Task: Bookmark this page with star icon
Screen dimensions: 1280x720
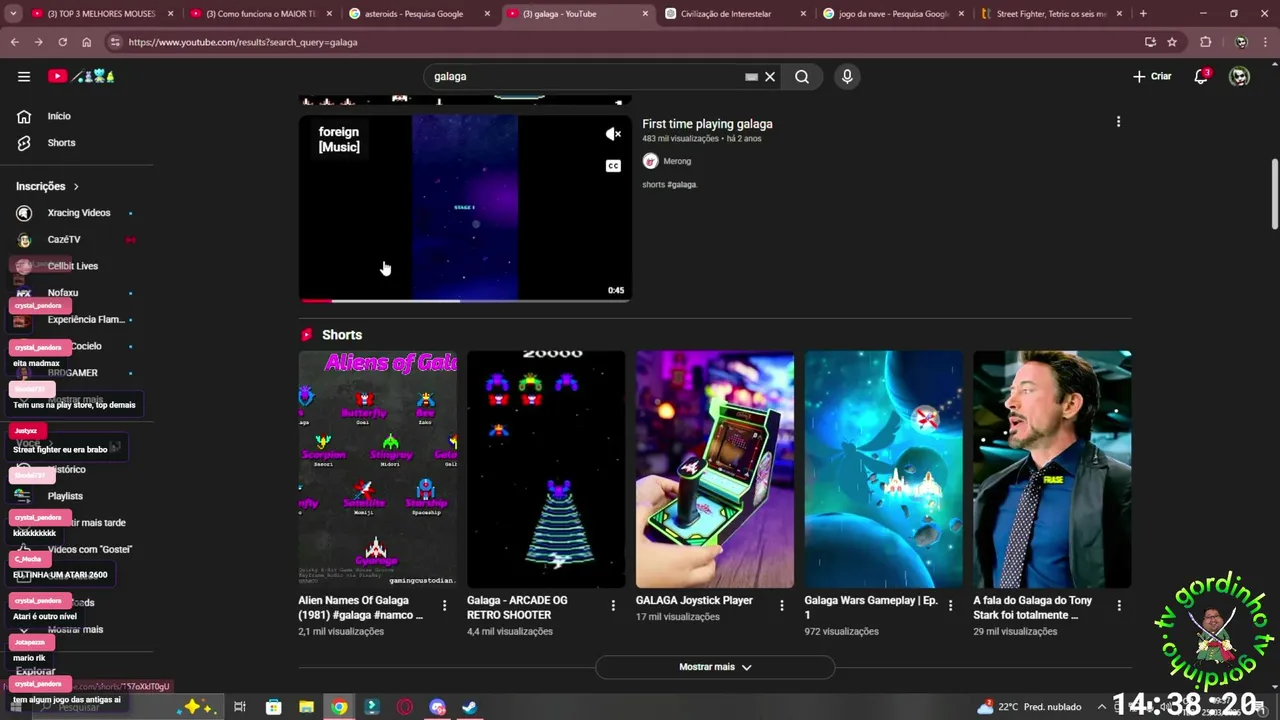Action: [x=1172, y=42]
